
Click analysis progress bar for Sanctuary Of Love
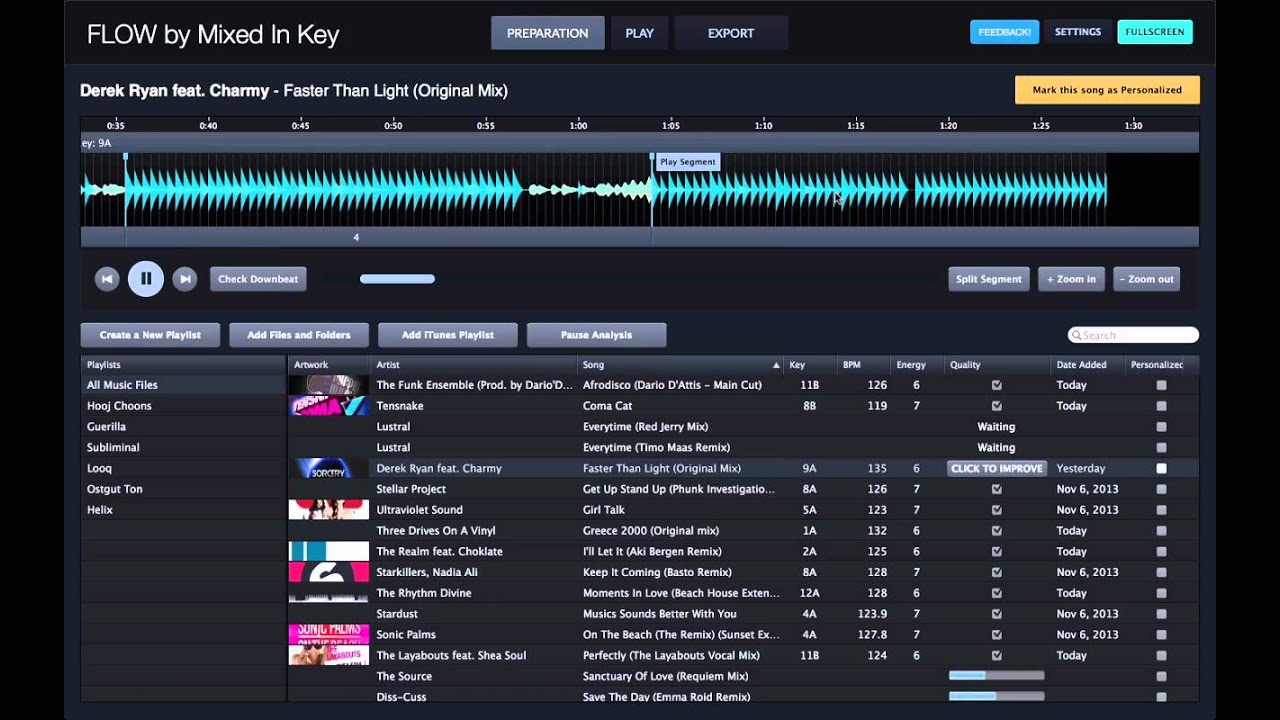pos(996,676)
